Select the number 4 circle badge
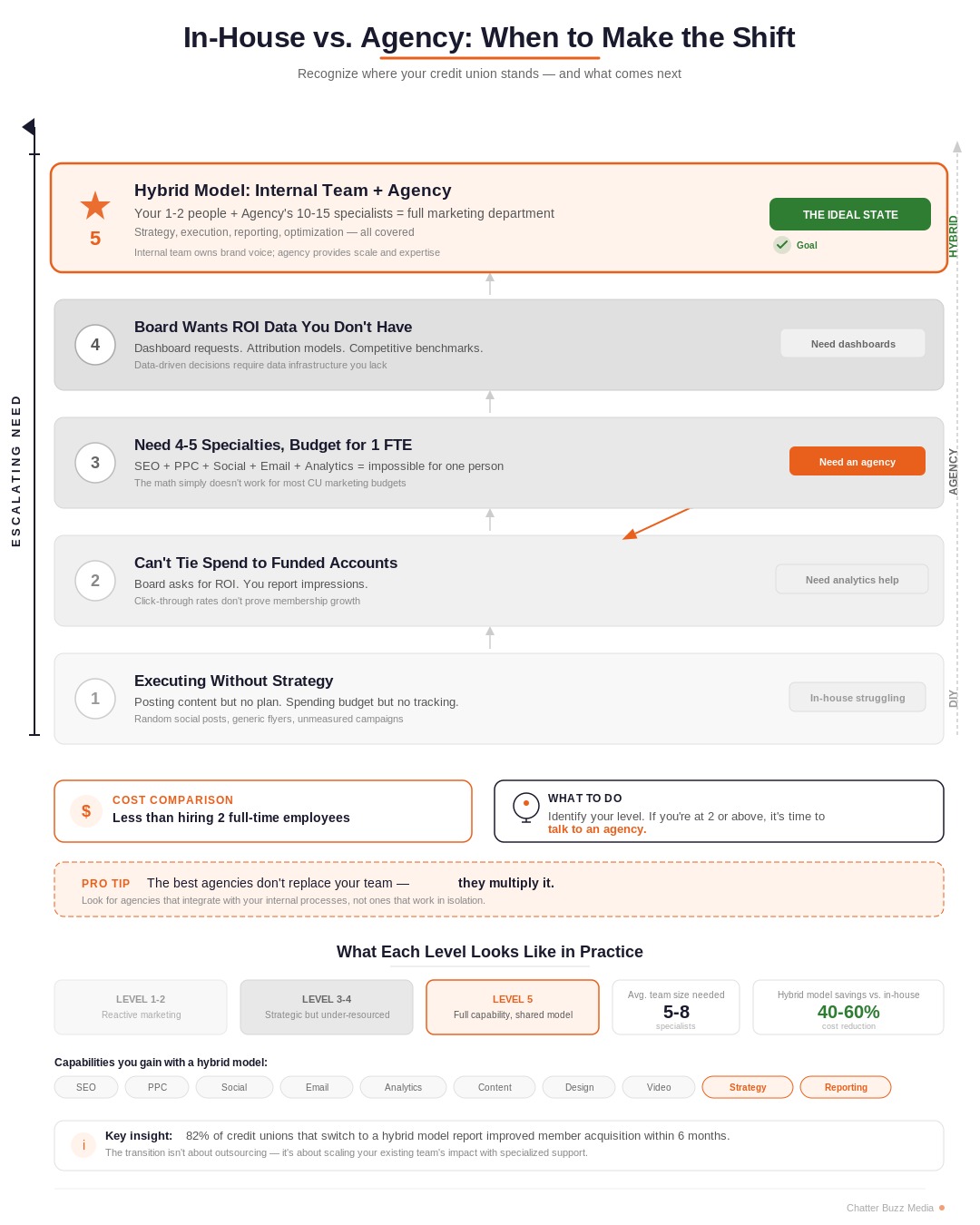 click(x=95, y=345)
